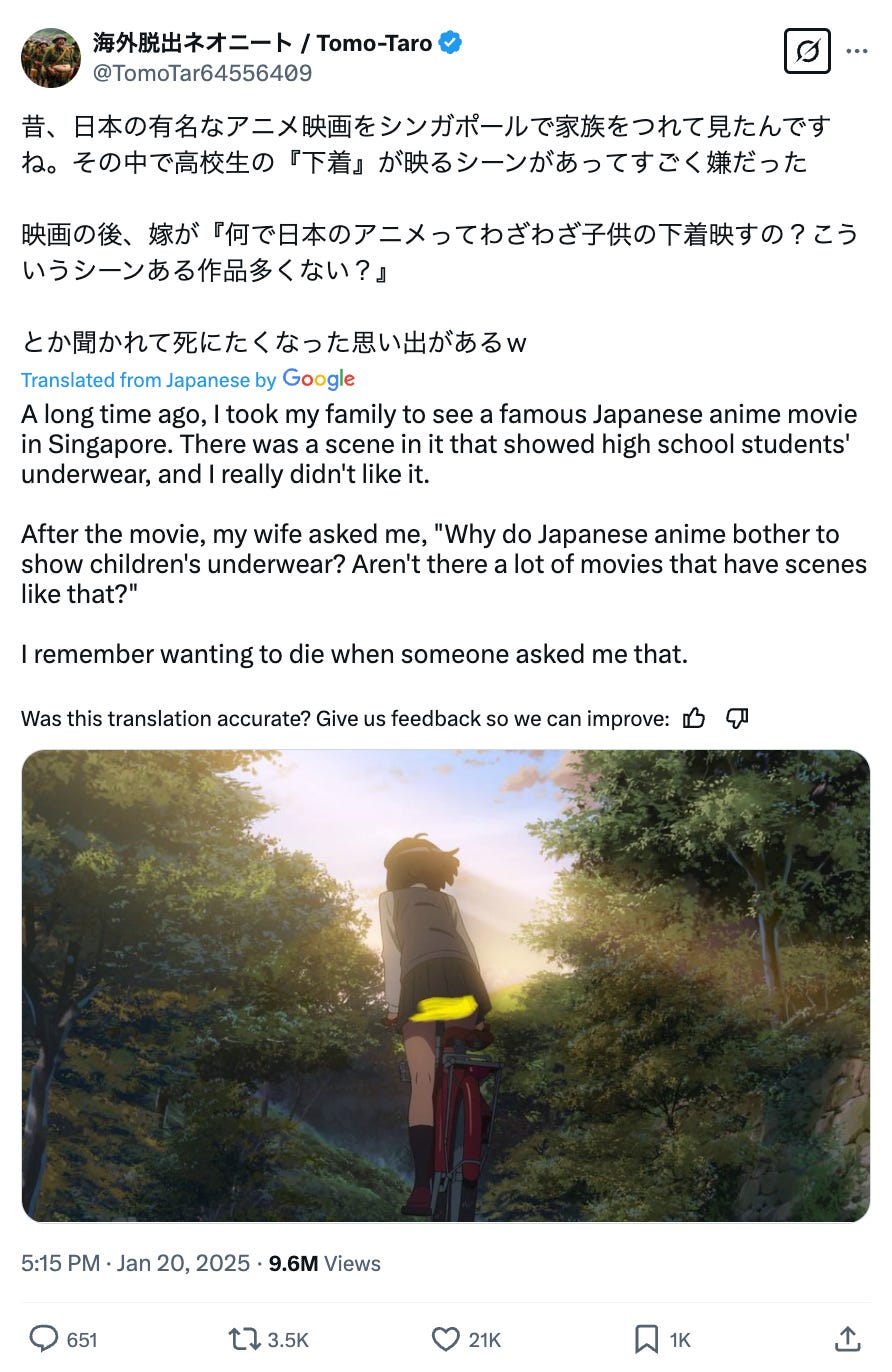Open the @TomoTar64556409 handle link

[202, 73]
